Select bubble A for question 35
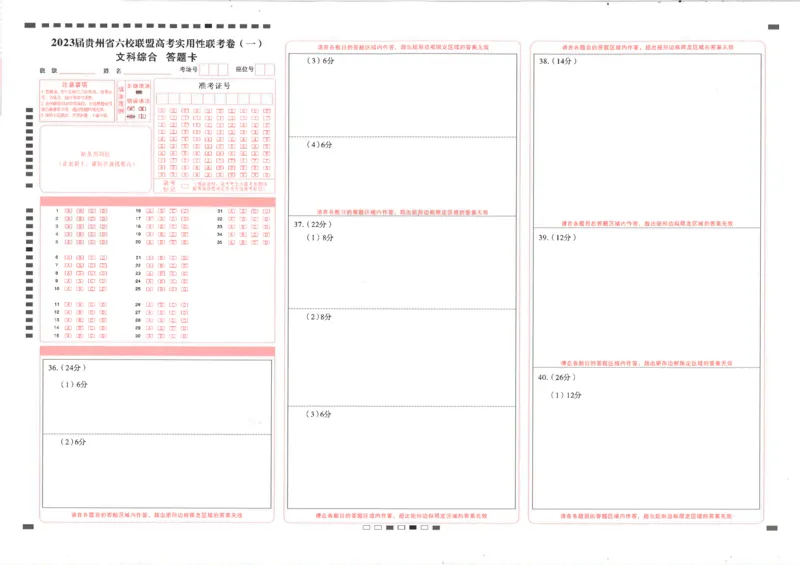This screenshot has width=800, height=565. tap(233, 241)
